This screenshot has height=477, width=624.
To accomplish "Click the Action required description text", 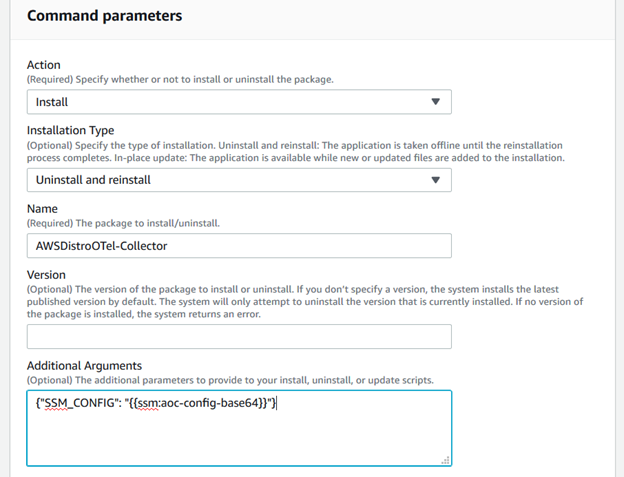I will (180, 79).
